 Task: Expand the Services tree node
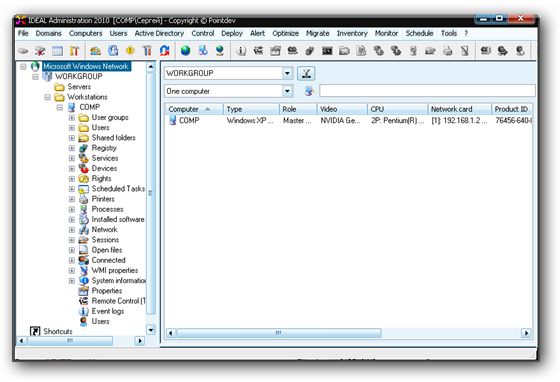click(72, 158)
